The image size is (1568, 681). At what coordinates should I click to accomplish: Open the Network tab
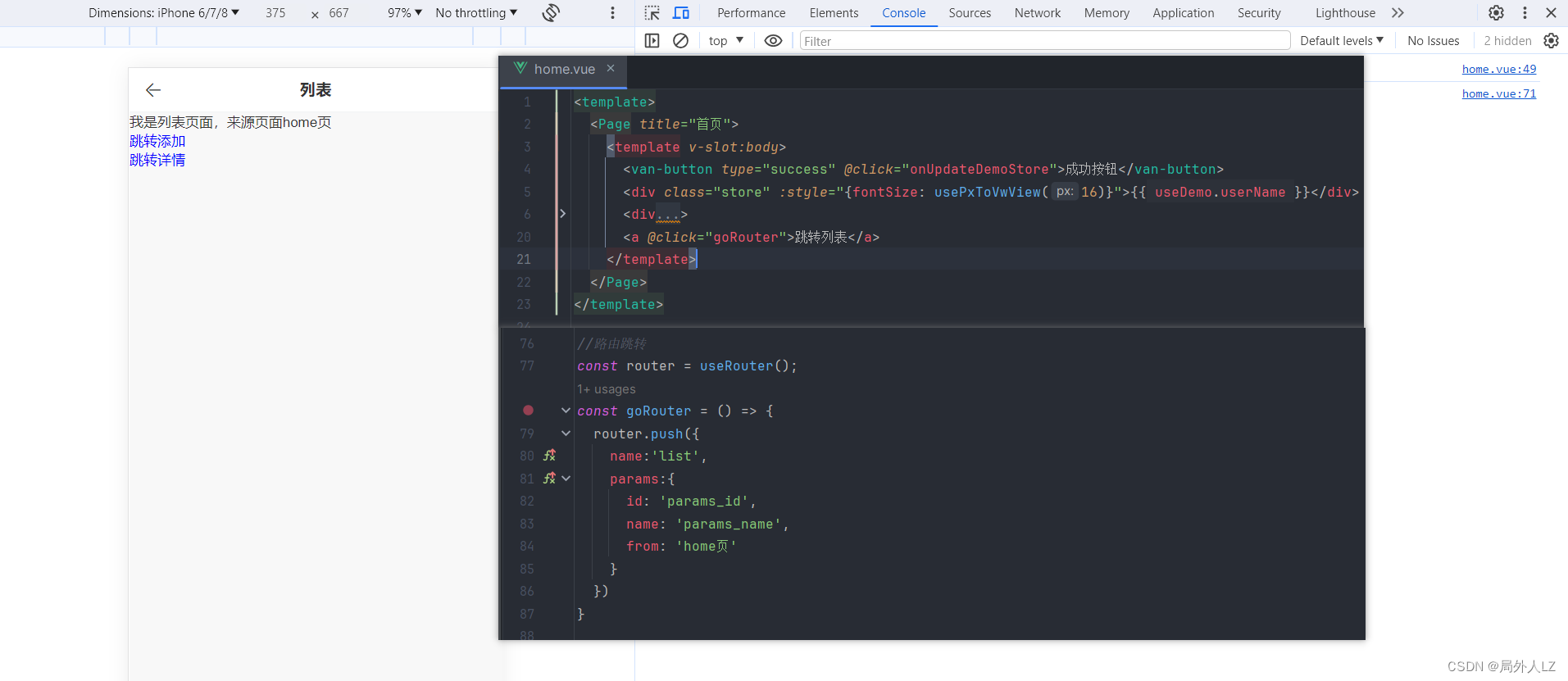pos(1038,12)
